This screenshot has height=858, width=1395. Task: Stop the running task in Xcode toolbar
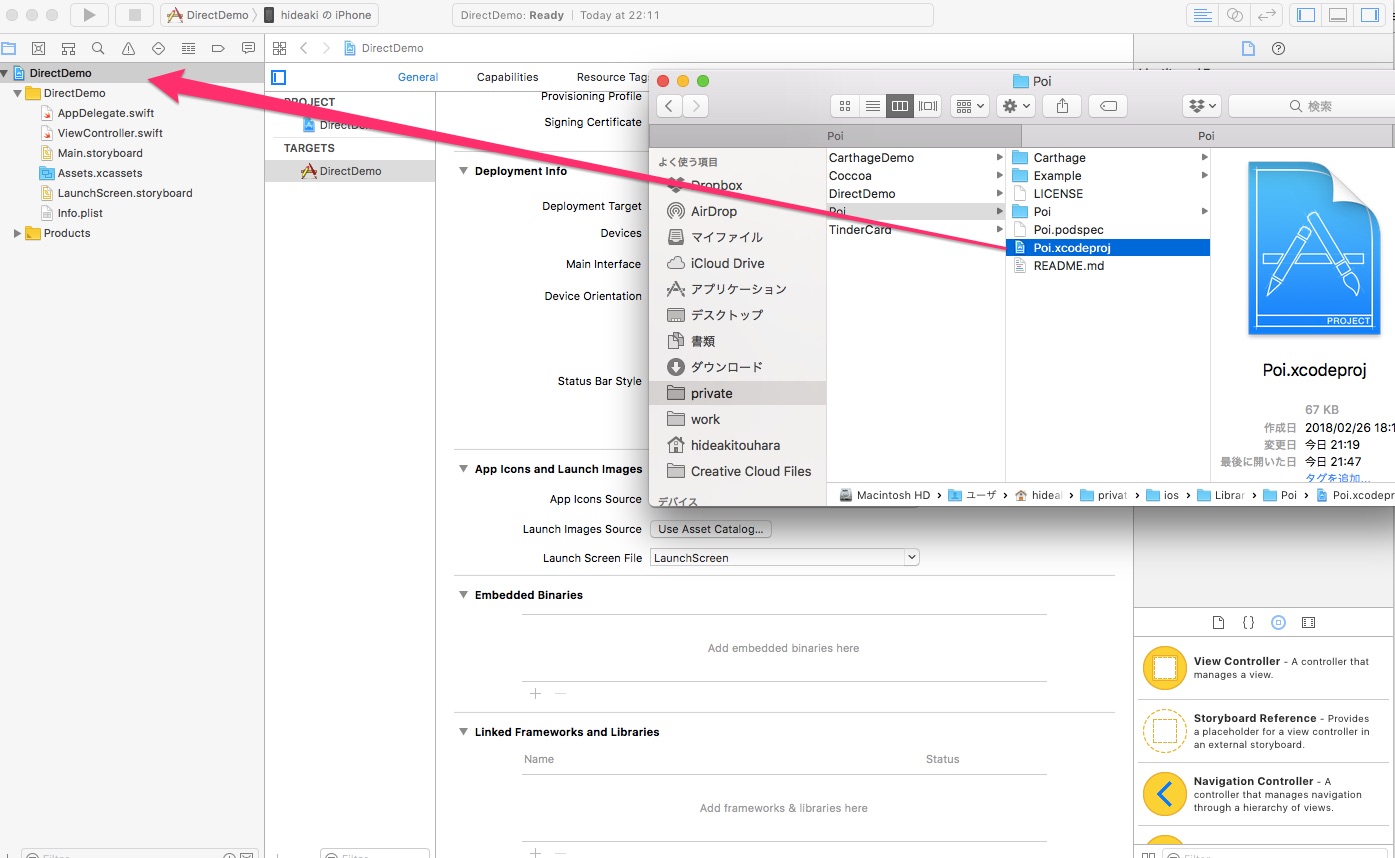134,15
